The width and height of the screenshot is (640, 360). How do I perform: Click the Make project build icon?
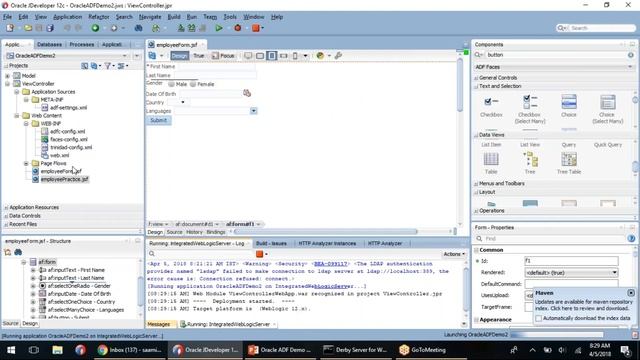click(181, 28)
